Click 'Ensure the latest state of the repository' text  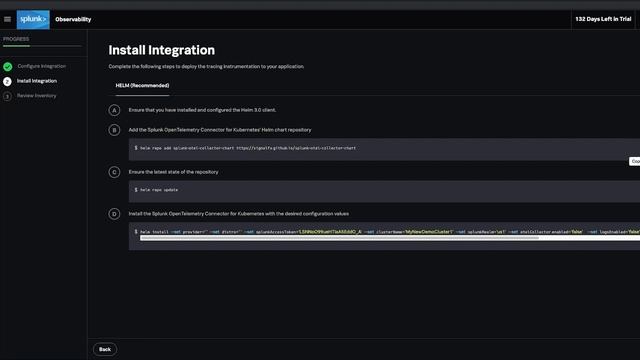(x=173, y=172)
